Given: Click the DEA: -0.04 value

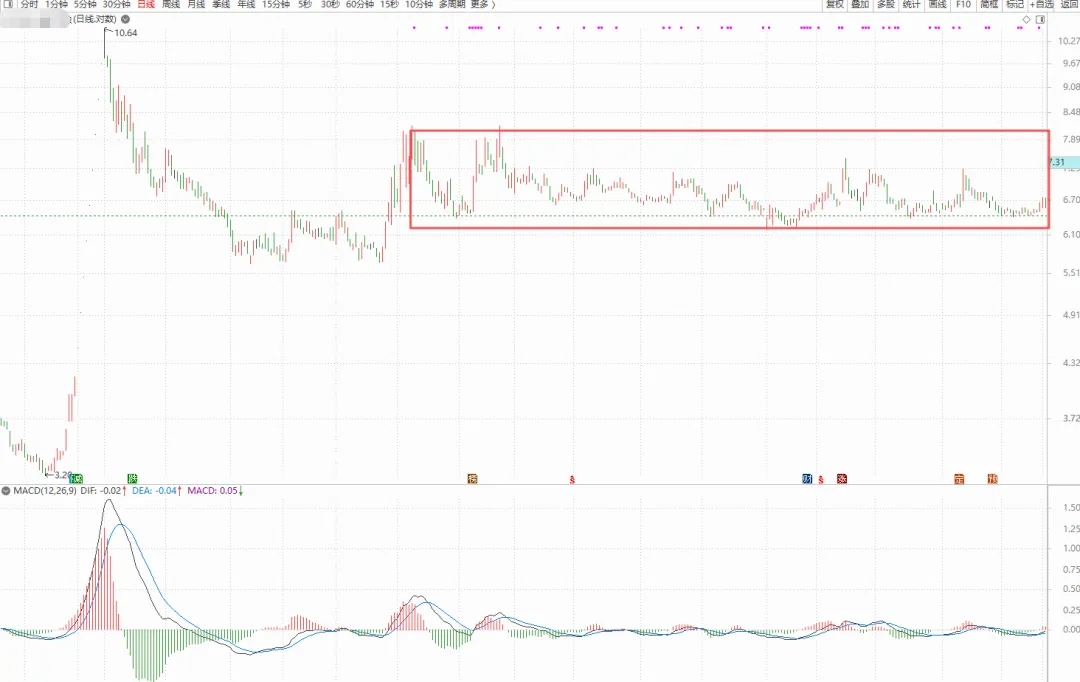Looking at the screenshot, I should point(154,490).
